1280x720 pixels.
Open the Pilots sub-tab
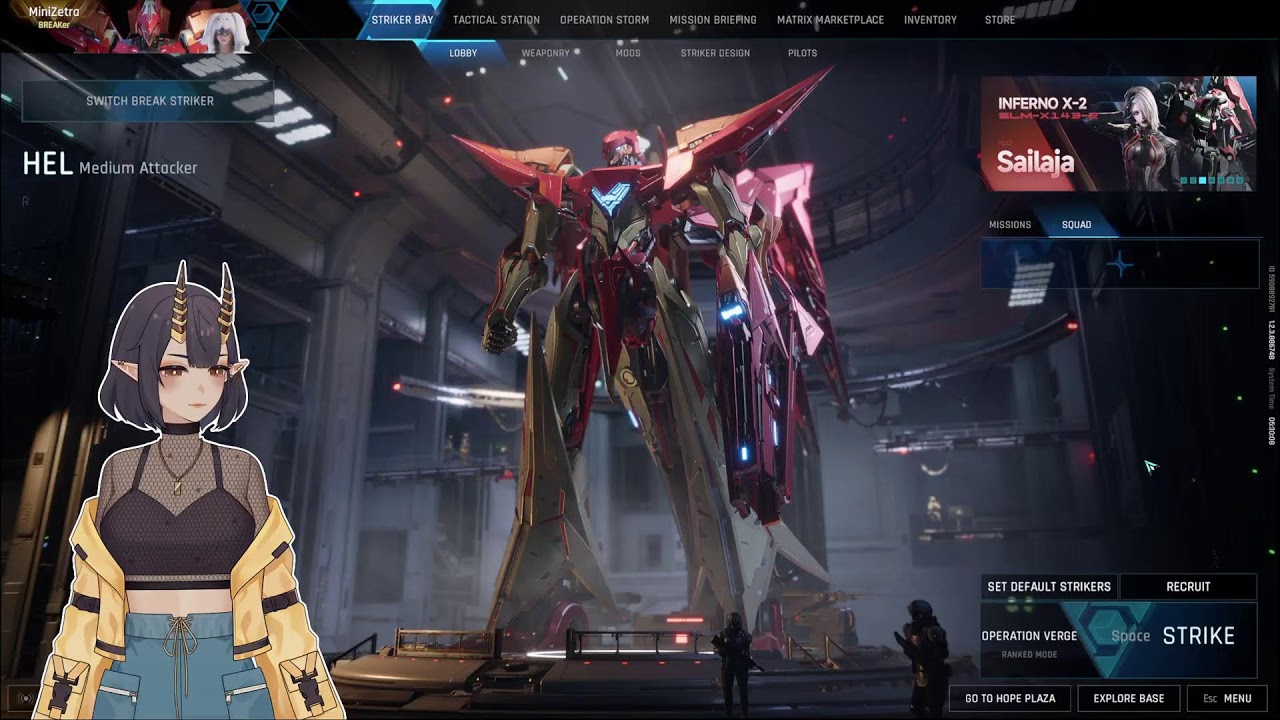(x=802, y=53)
